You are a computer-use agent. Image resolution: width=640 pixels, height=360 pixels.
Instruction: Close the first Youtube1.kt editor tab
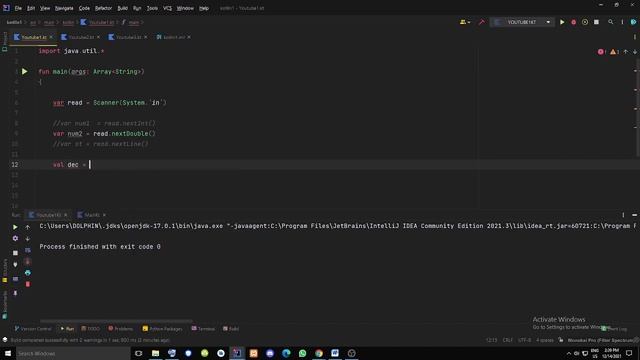[51, 37]
